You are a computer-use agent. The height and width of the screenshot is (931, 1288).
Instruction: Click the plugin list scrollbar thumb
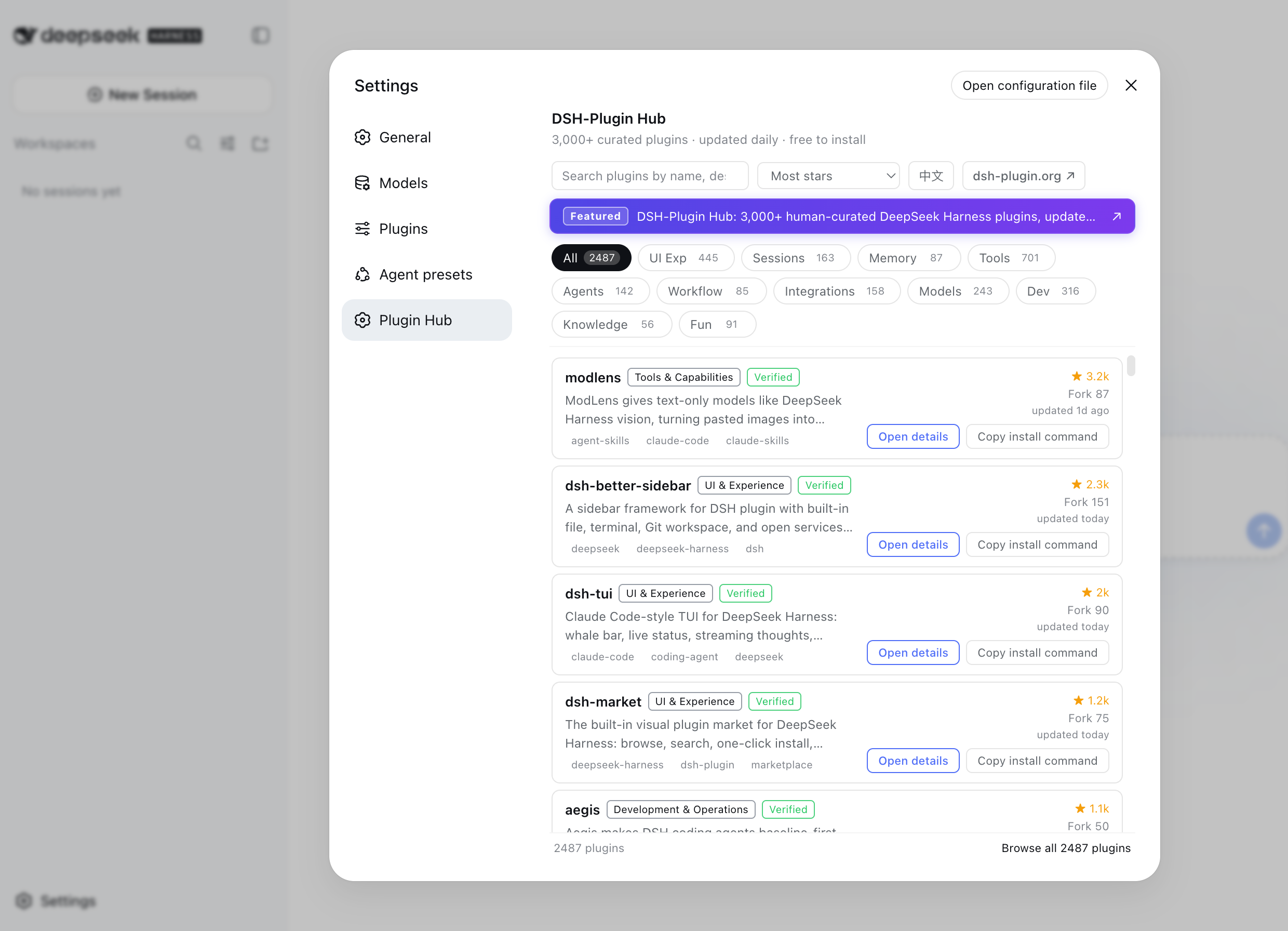point(1131,365)
